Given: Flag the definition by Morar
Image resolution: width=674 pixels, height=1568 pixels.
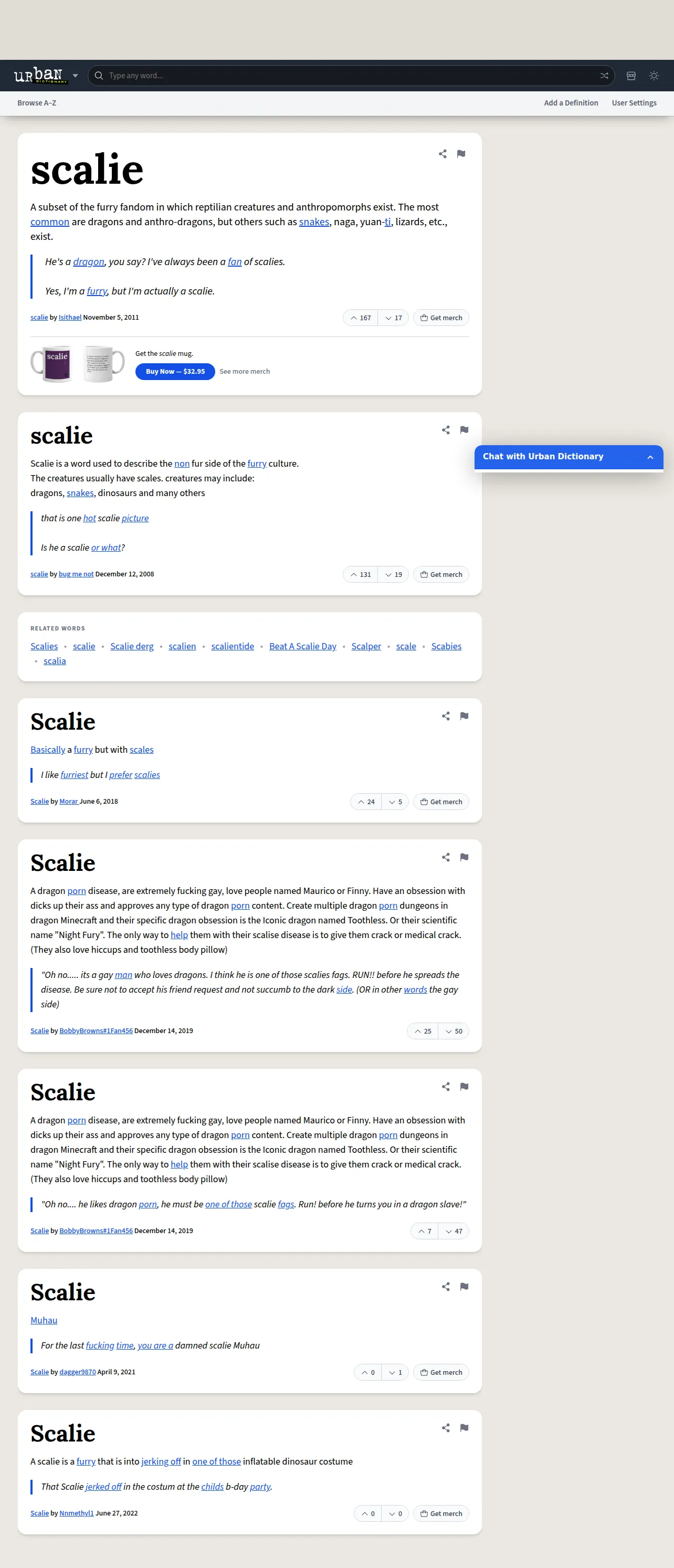Looking at the screenshot, I should coord(464,717).
